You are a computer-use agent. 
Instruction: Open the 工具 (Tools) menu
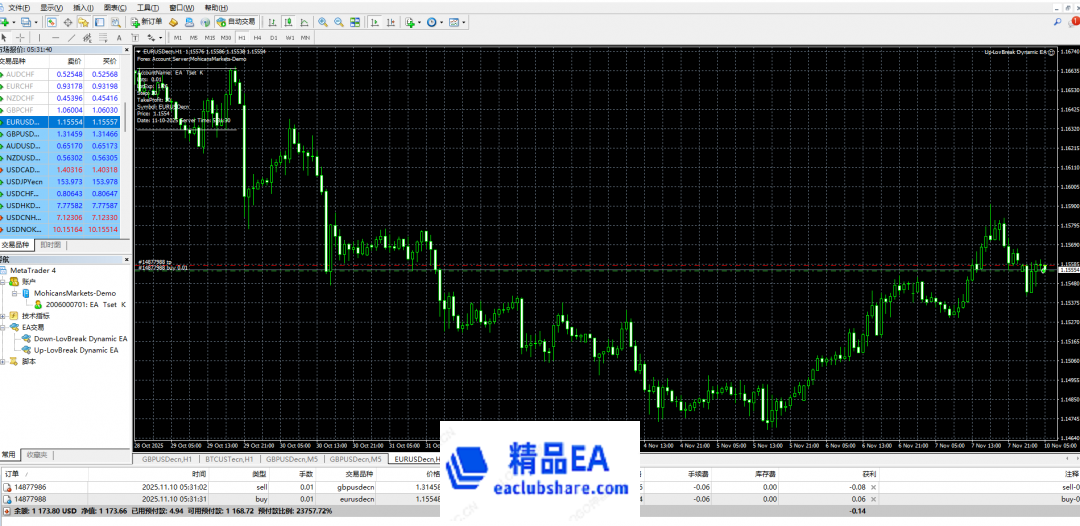[146, 7]
